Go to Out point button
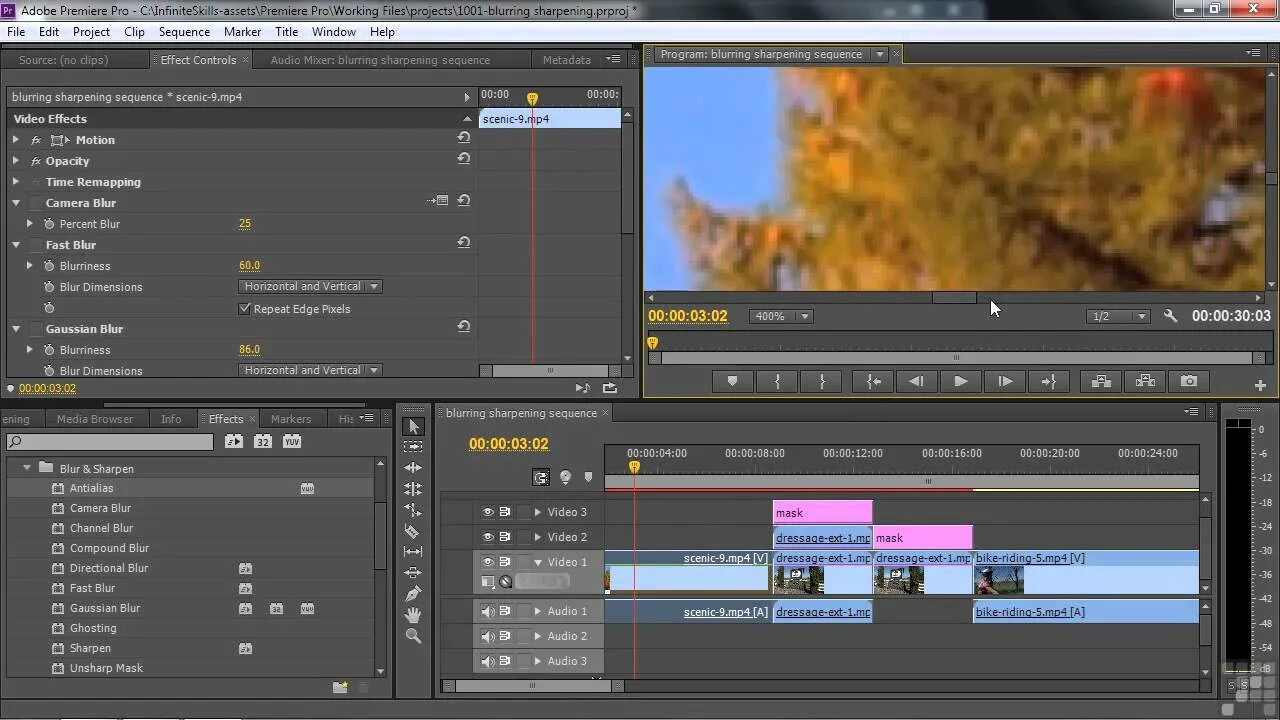This screenshot has height=720, width=1280. [x=1049, y=381]
